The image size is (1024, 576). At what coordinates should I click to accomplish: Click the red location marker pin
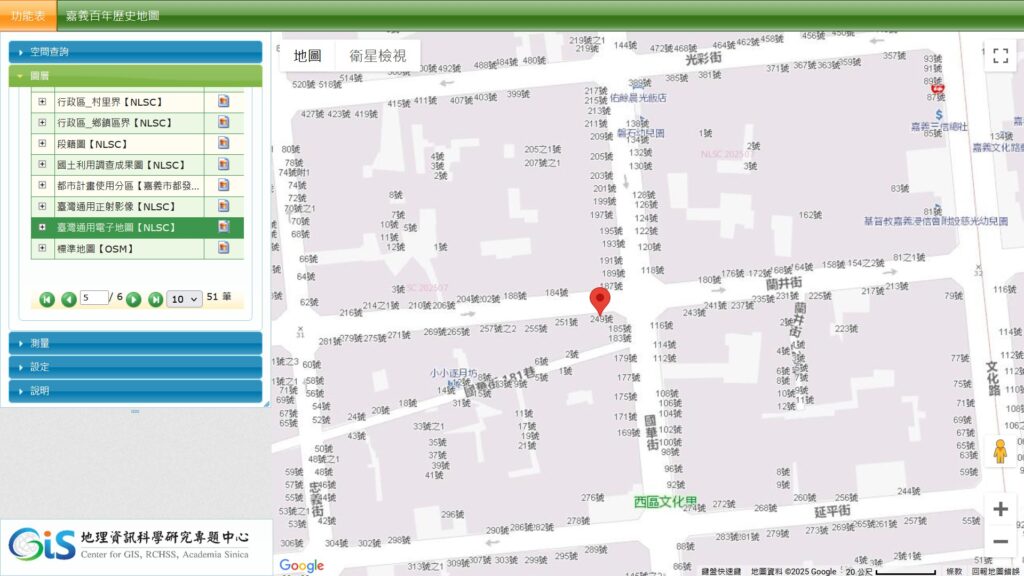click(600, 300)
